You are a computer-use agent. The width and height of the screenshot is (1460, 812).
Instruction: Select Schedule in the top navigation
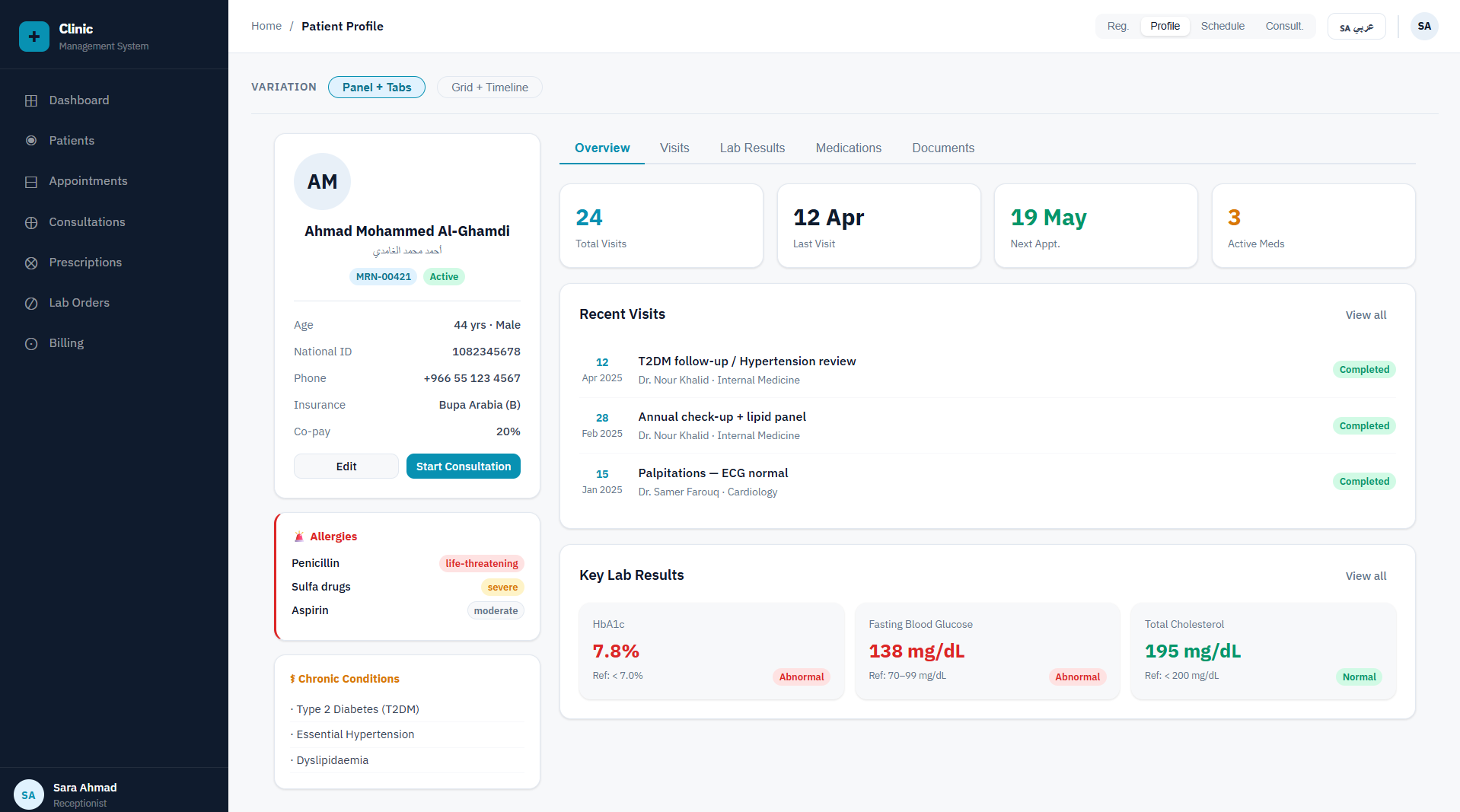(x=1222, y=26)
